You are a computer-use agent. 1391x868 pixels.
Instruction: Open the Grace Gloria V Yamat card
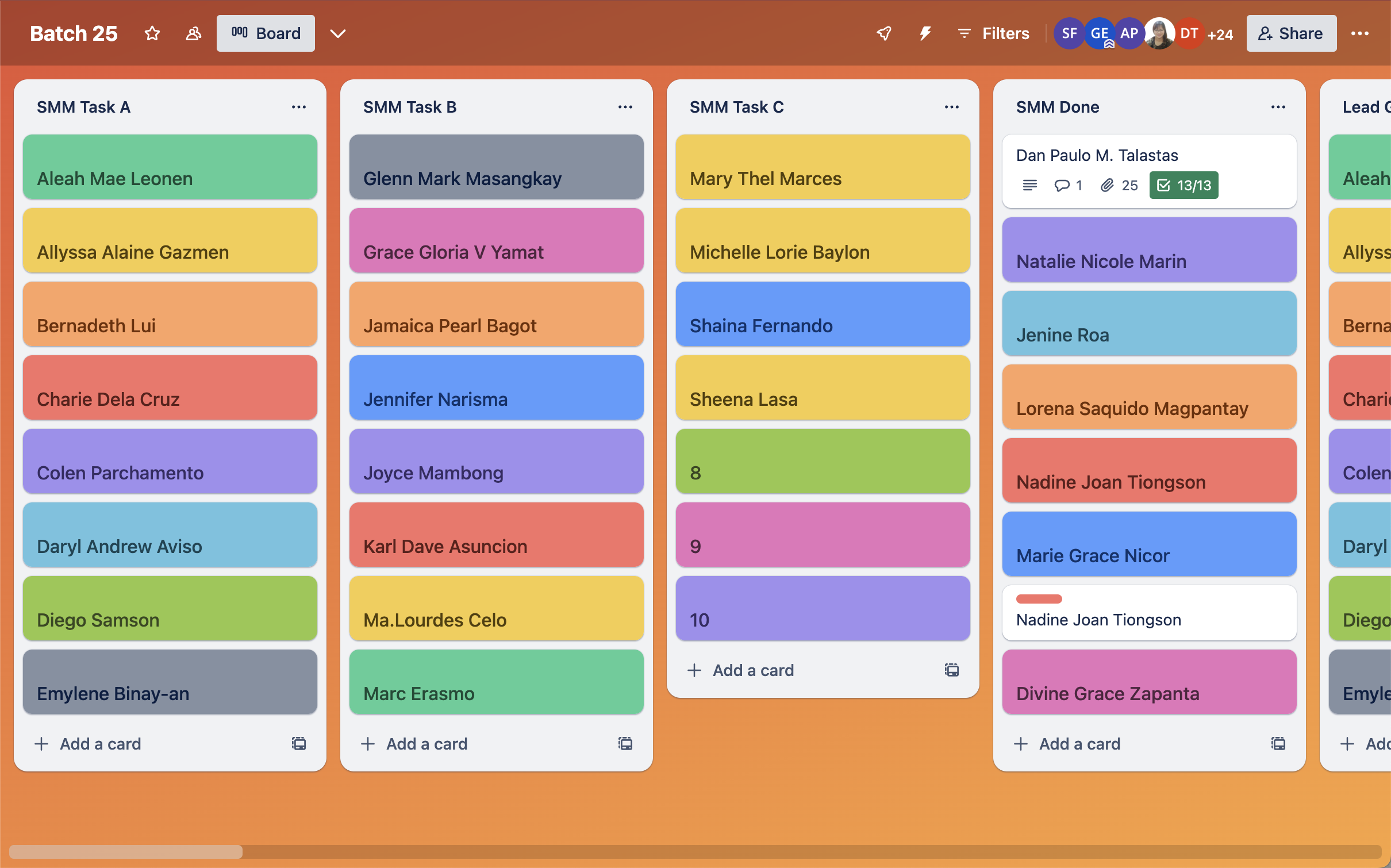pyautogui.click(x=497, y=240)
